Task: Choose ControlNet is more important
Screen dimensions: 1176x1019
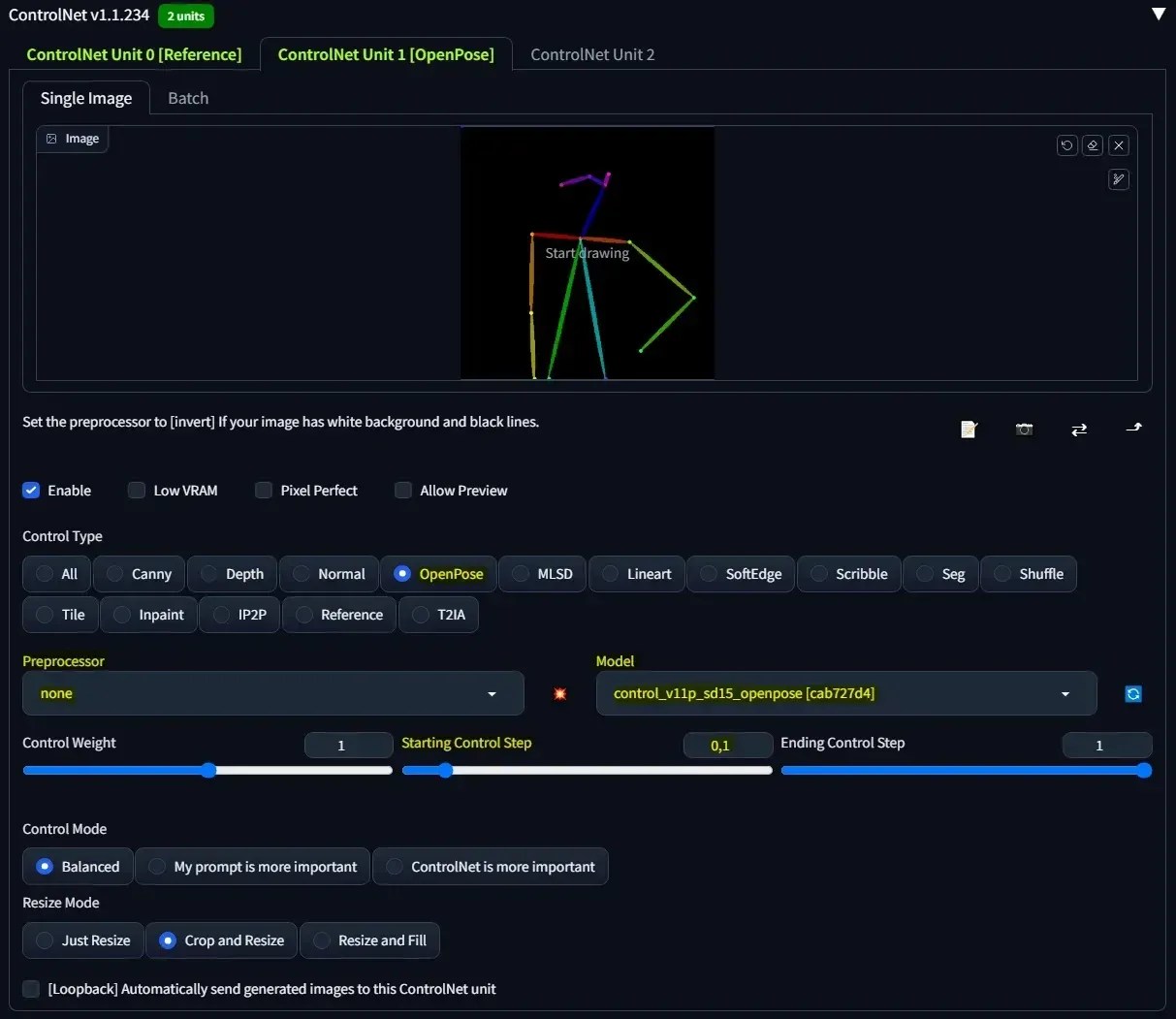Action: pyautogui.click(x=491, y=867)
